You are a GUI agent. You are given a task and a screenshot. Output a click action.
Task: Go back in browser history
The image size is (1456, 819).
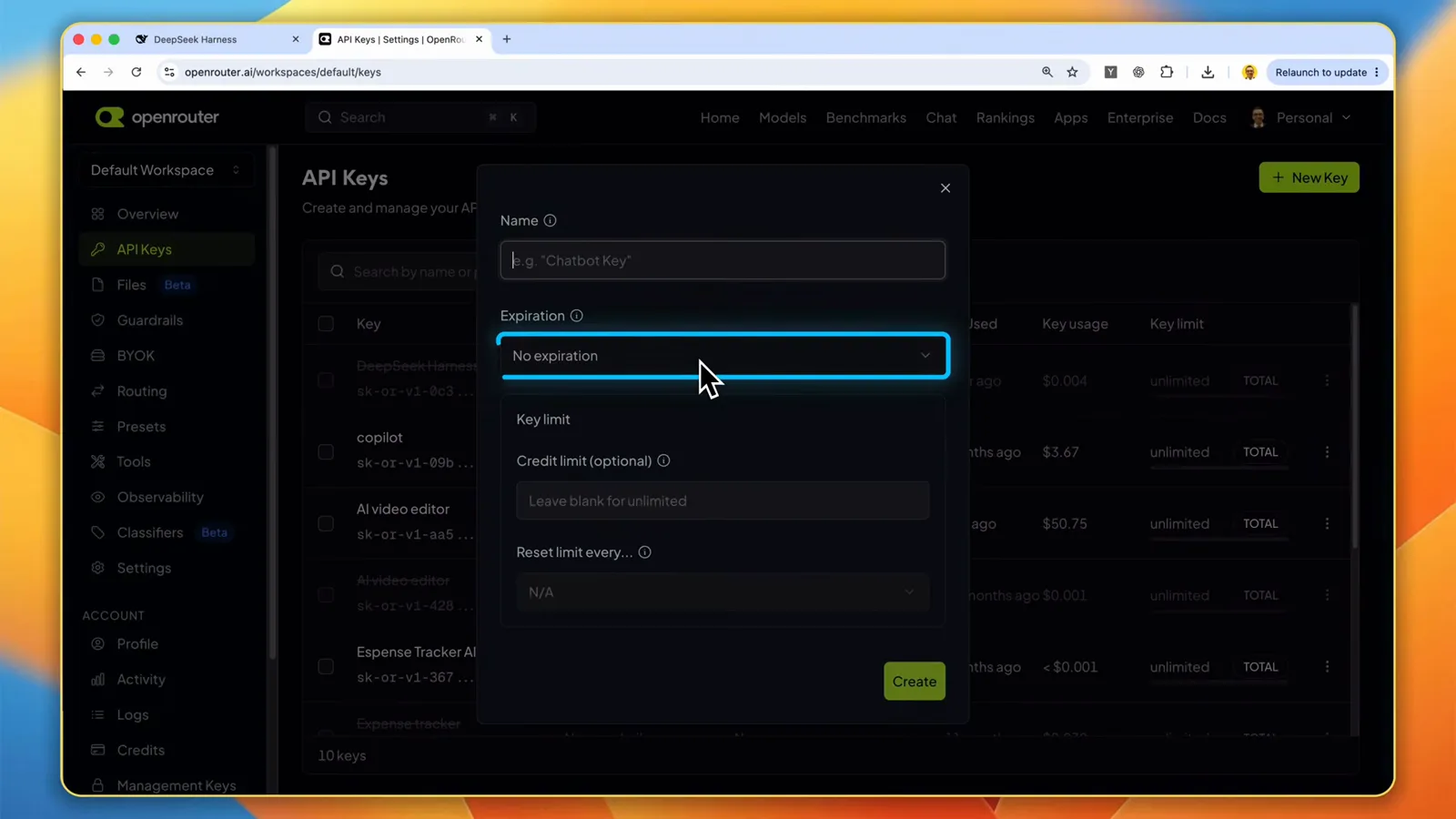click(81, 72)
